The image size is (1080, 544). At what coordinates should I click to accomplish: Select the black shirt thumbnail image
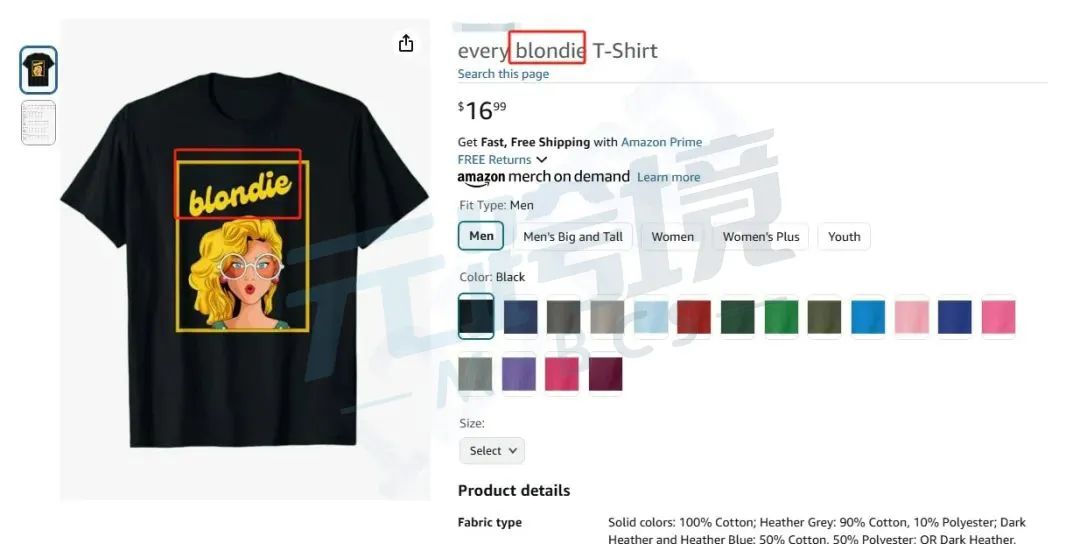pyautogui.click(x=39, y=70)
